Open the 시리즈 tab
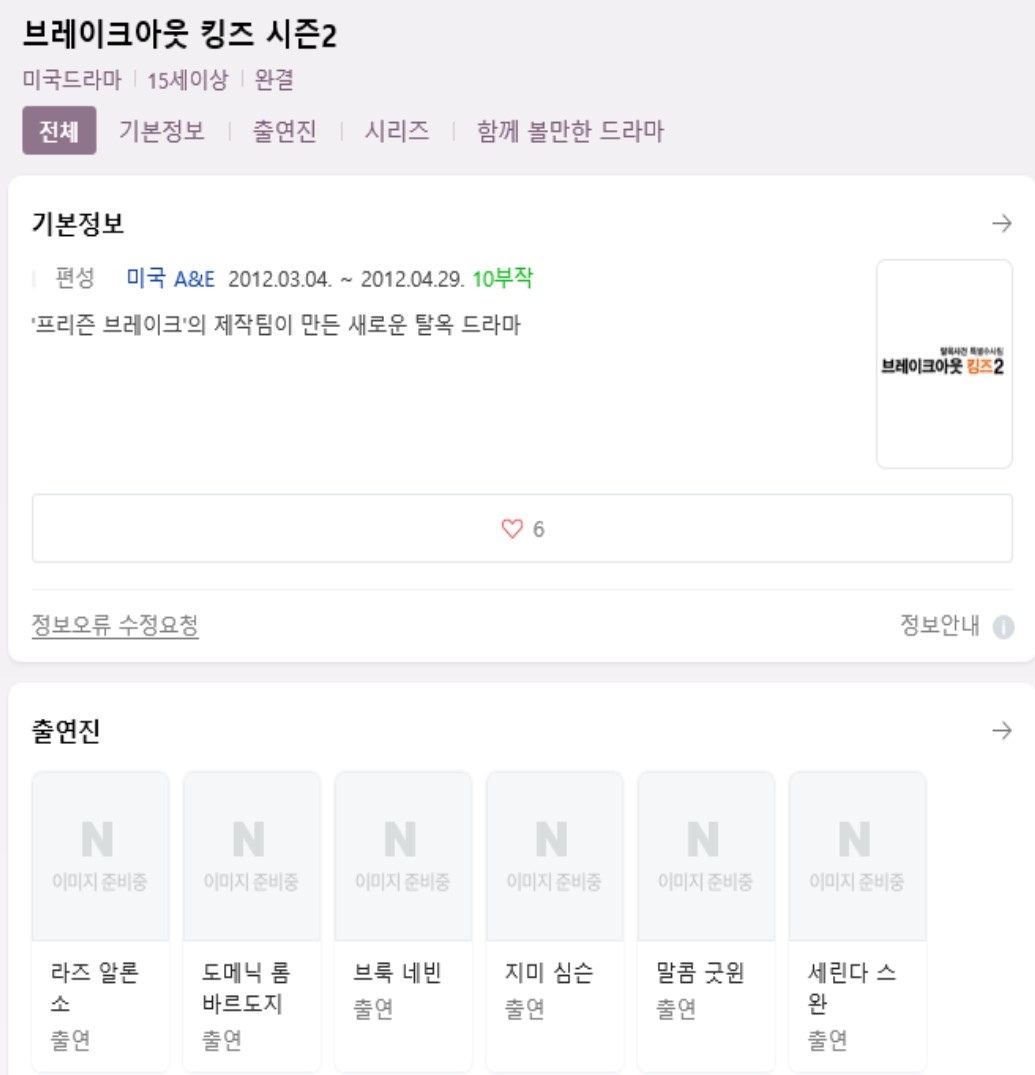The width and height of the screenshot is (1035, 1075). [x=397, y=130]
